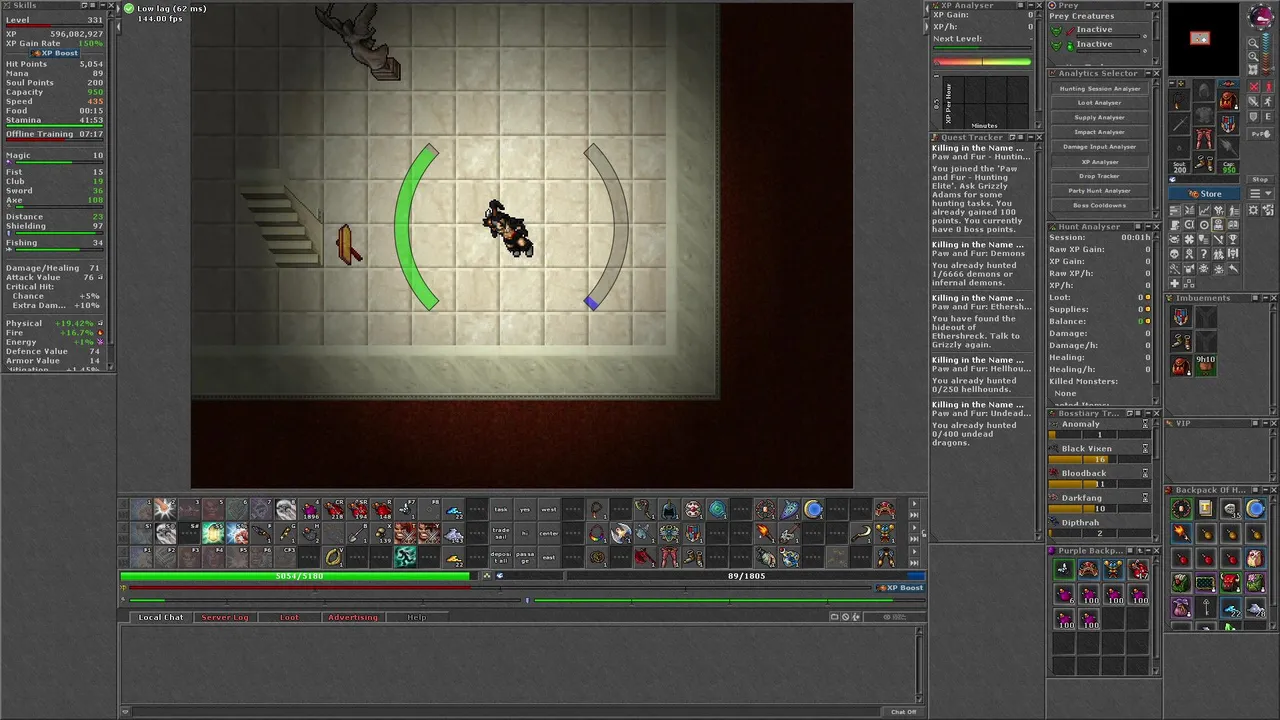Center the minimap on player
1280x720 pixels.
1253,69
